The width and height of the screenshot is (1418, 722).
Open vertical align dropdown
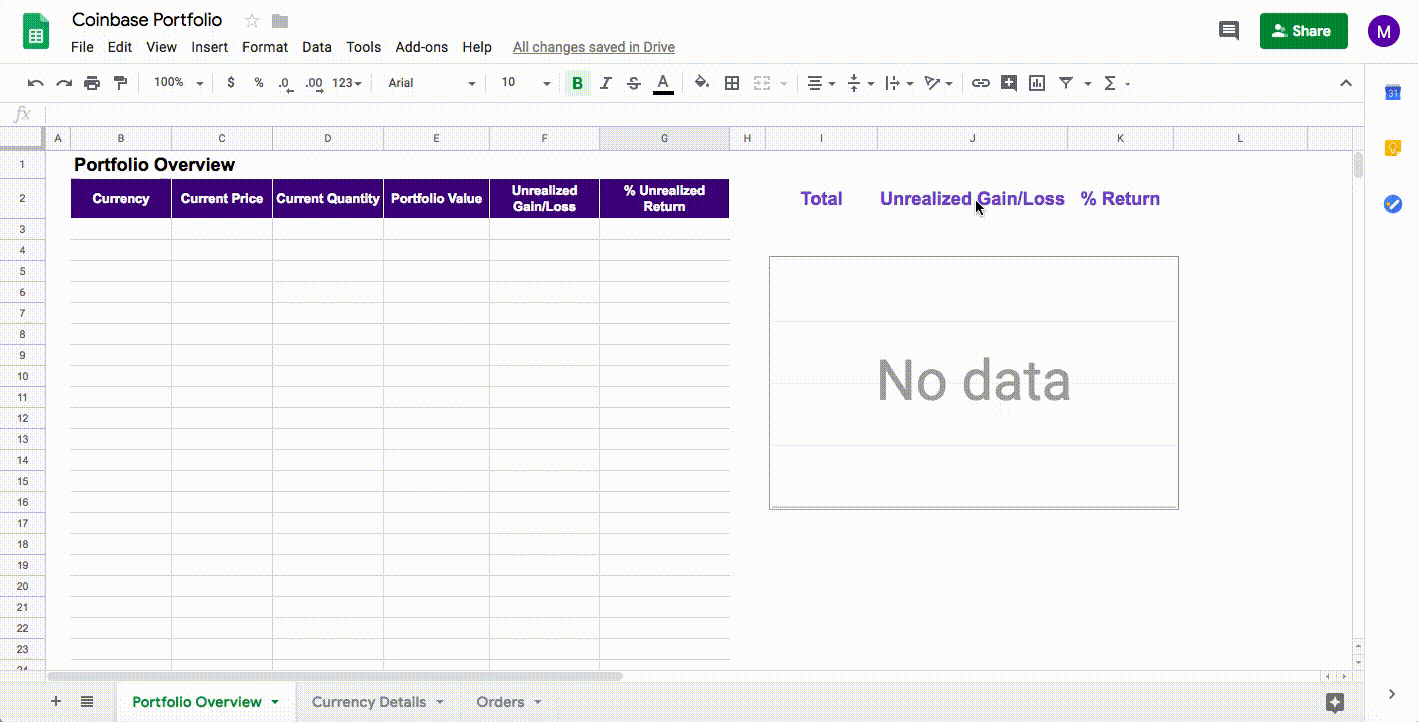pos(860,83)
